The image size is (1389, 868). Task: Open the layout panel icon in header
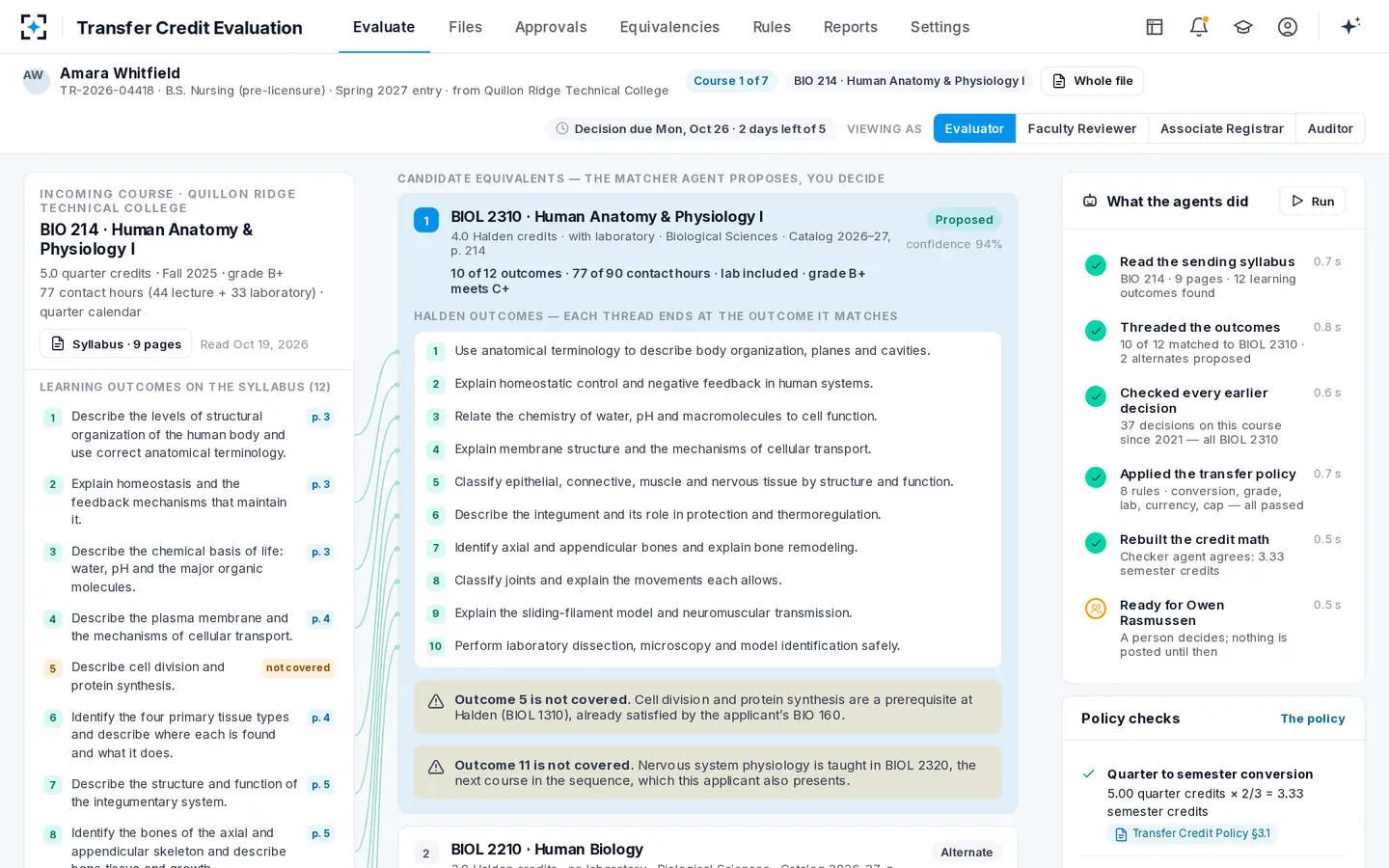click(x=1155, y=27)
